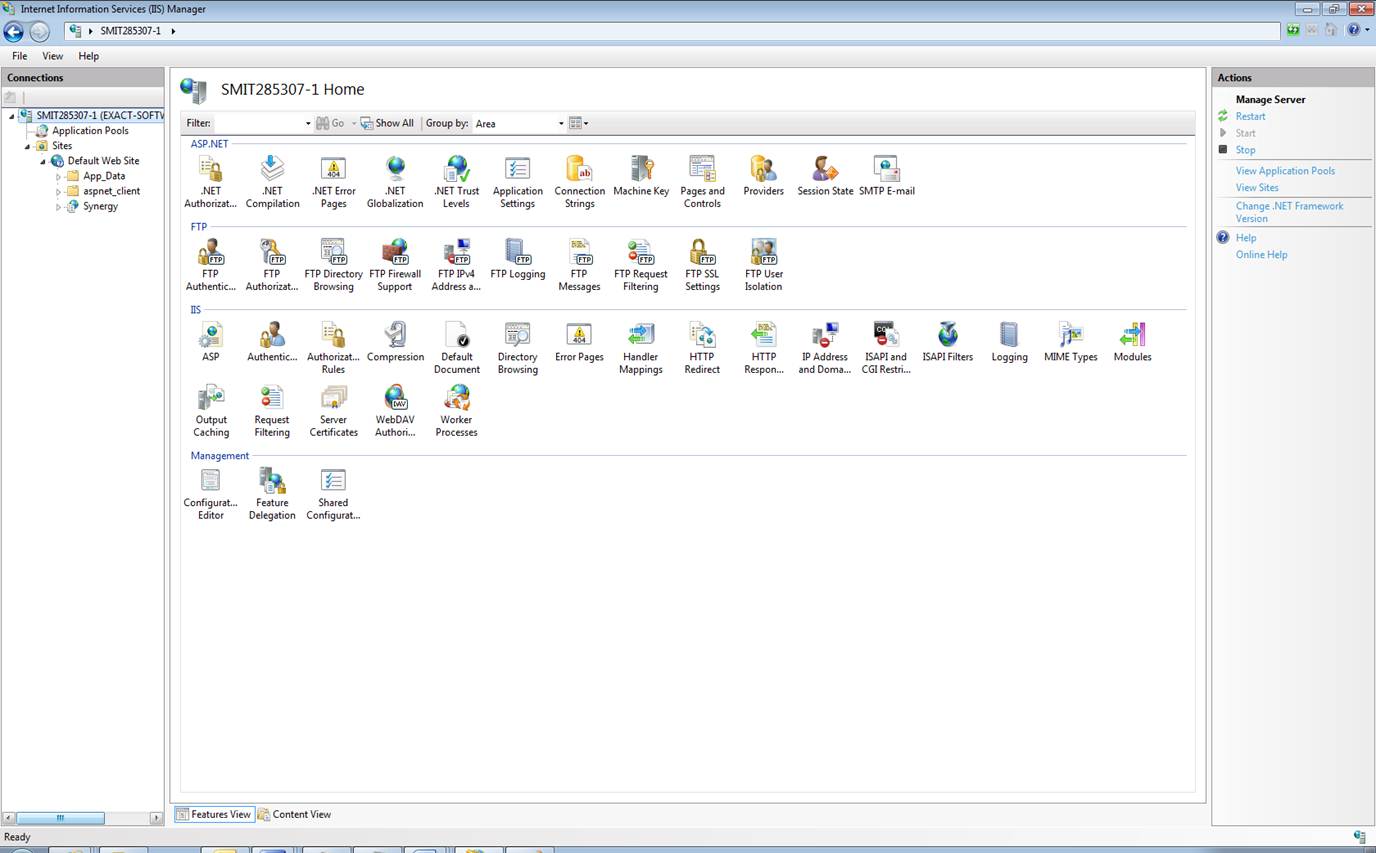Open IIS Compression feature
This screenshot has width=1376, height=853.
(x=395, y=342)
